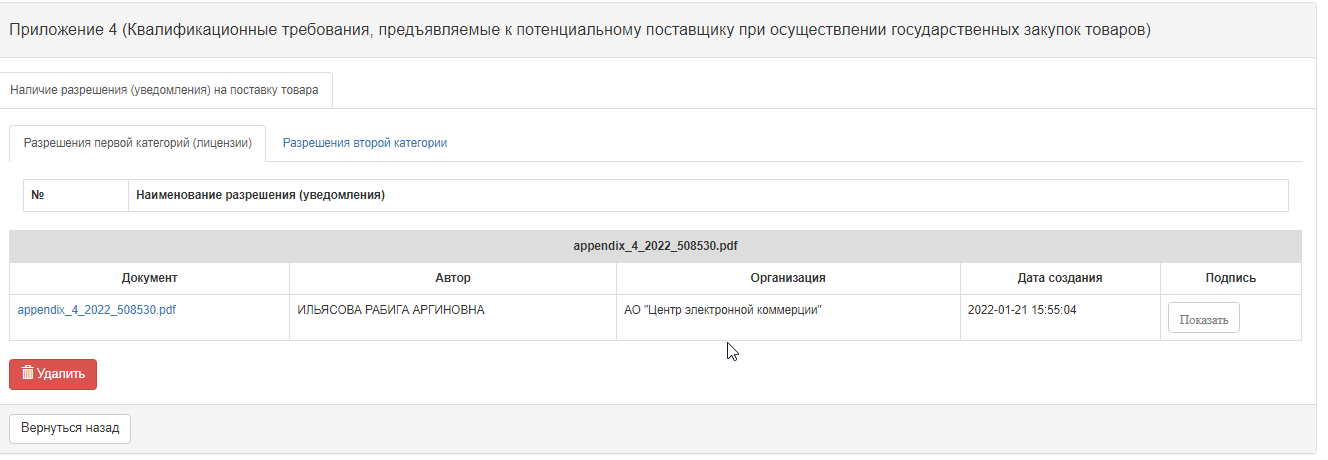Open the Наличие разрешения на поставку товара tab
The height and width of the screenshot is (460, 1328).
click(x=164, y=90)
